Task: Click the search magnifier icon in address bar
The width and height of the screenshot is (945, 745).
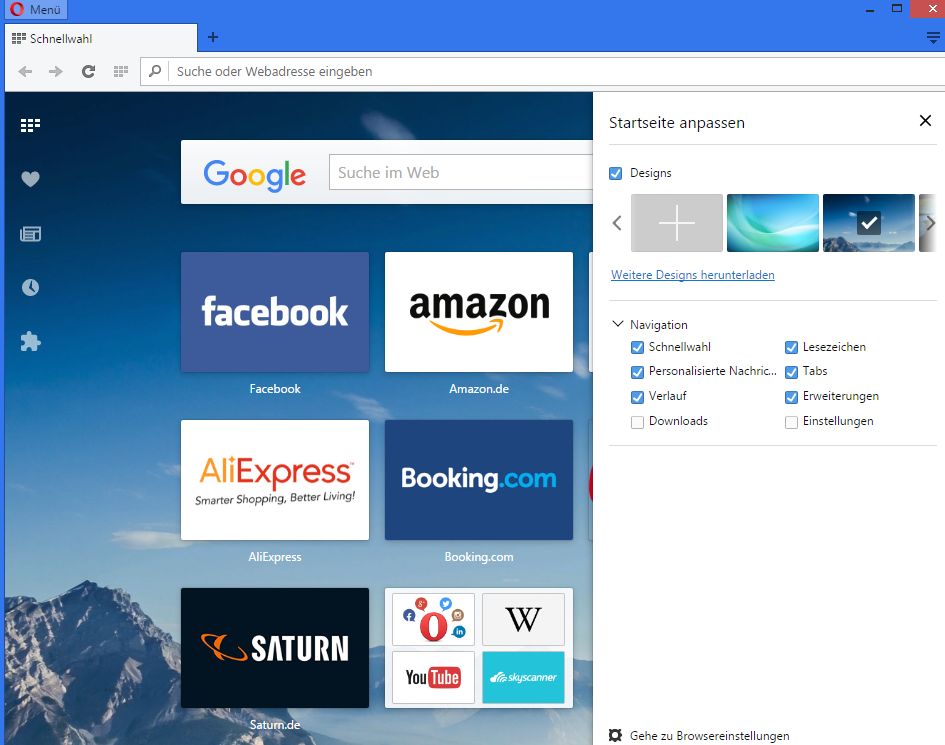Action: [155, 71]
